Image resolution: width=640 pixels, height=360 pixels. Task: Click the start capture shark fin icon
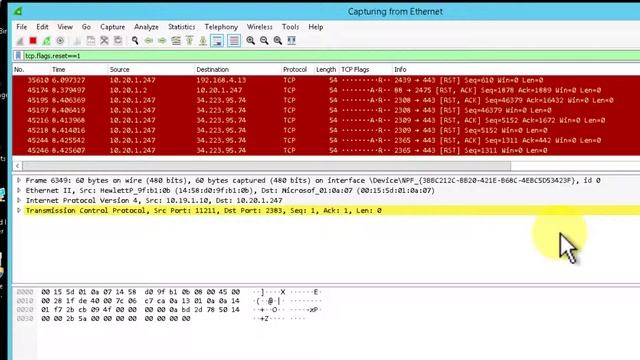tap(20, 40)
